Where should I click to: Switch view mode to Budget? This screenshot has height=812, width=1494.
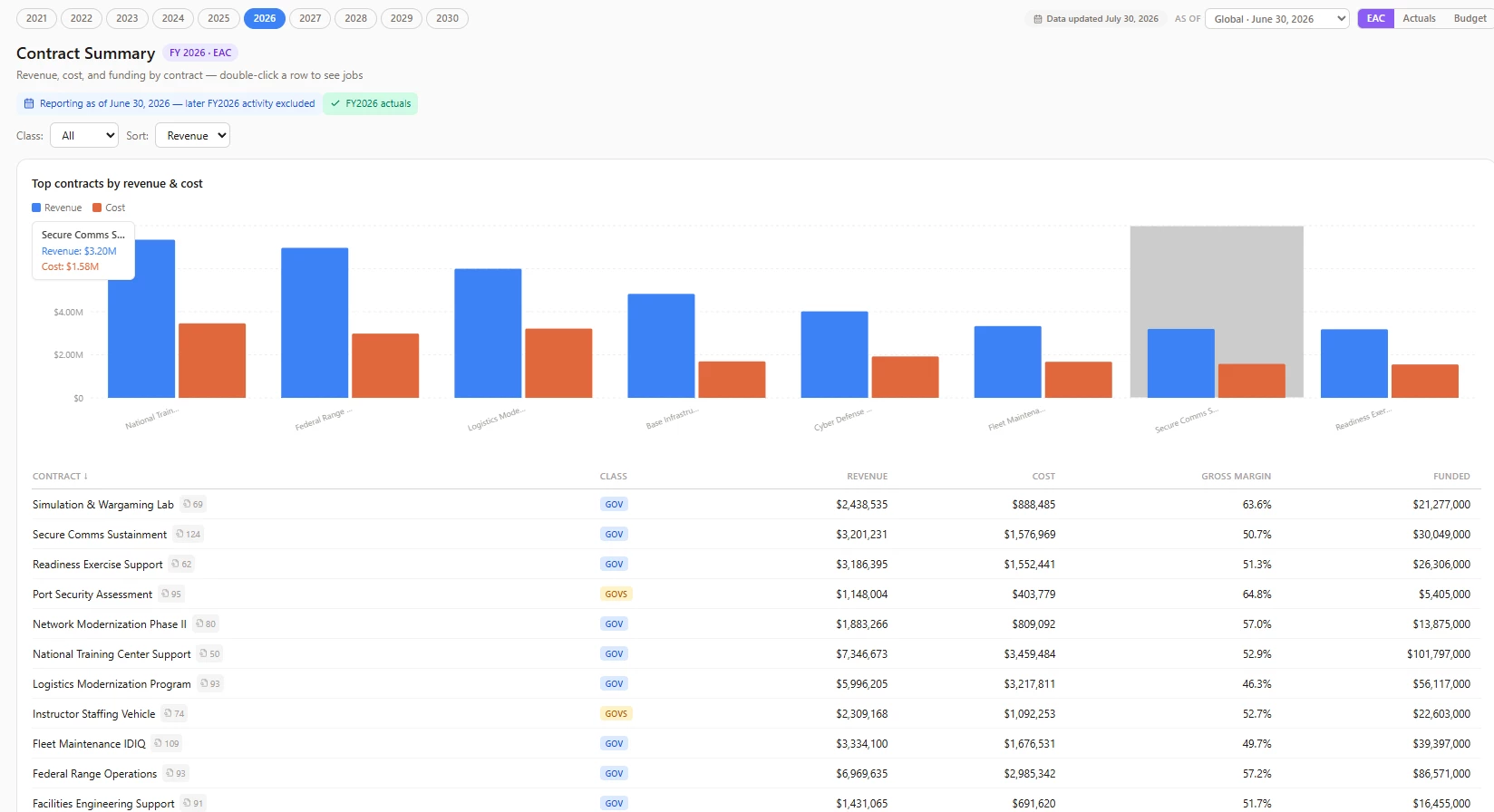1469,18
